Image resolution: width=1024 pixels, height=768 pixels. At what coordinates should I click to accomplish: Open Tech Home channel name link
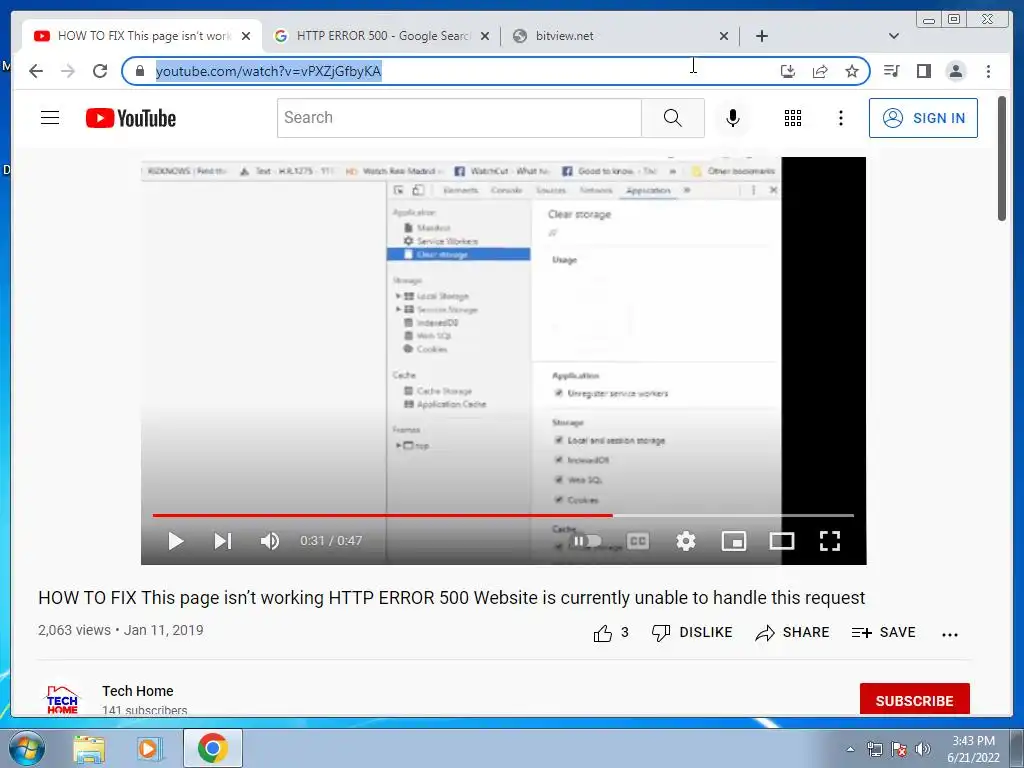tap(138, 691)
